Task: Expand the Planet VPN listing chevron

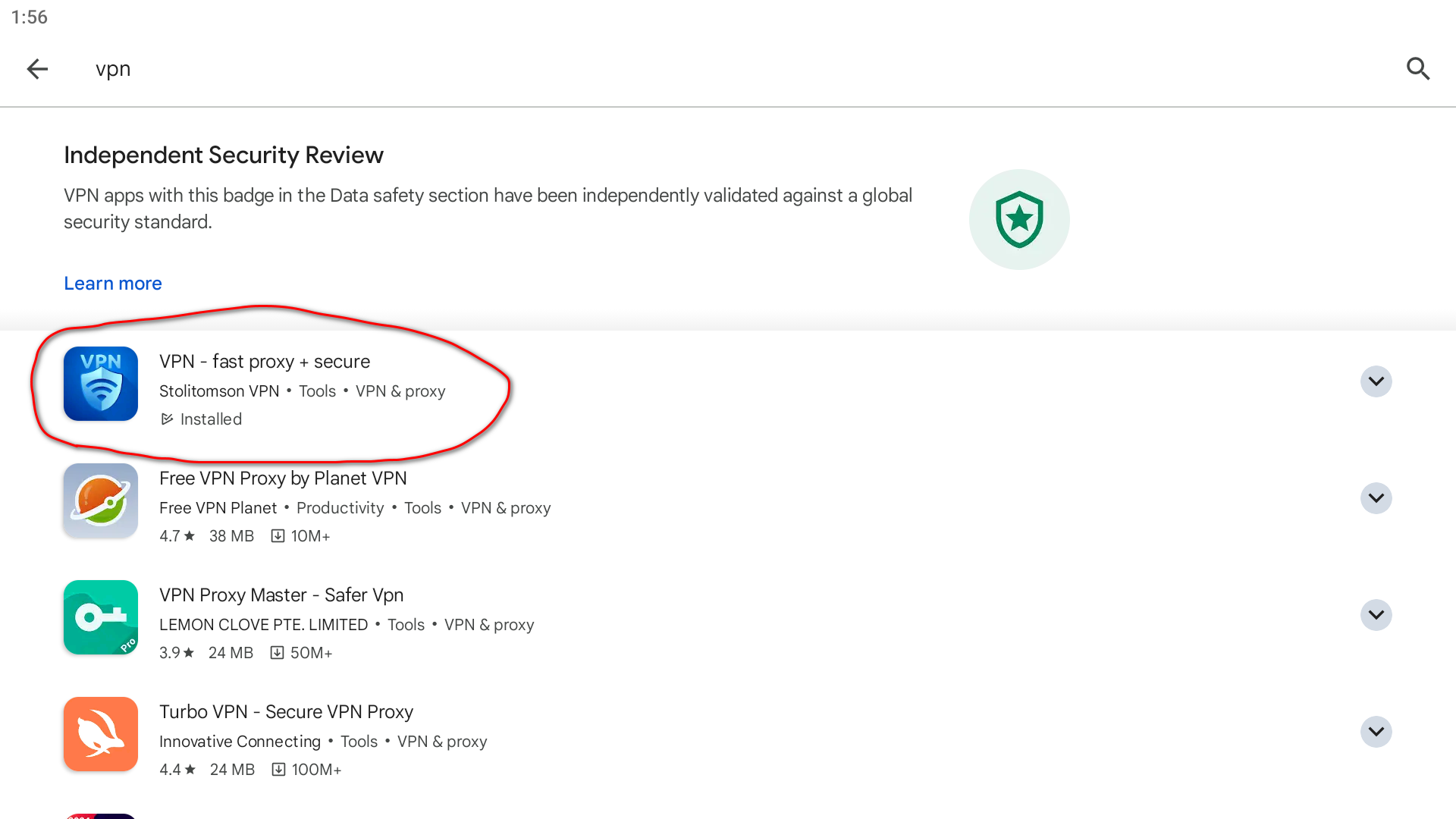Action: (1376, 498)
